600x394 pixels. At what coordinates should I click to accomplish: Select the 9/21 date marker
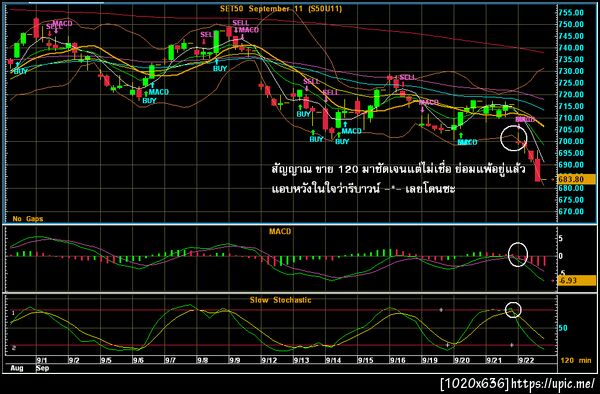point(494,360)
